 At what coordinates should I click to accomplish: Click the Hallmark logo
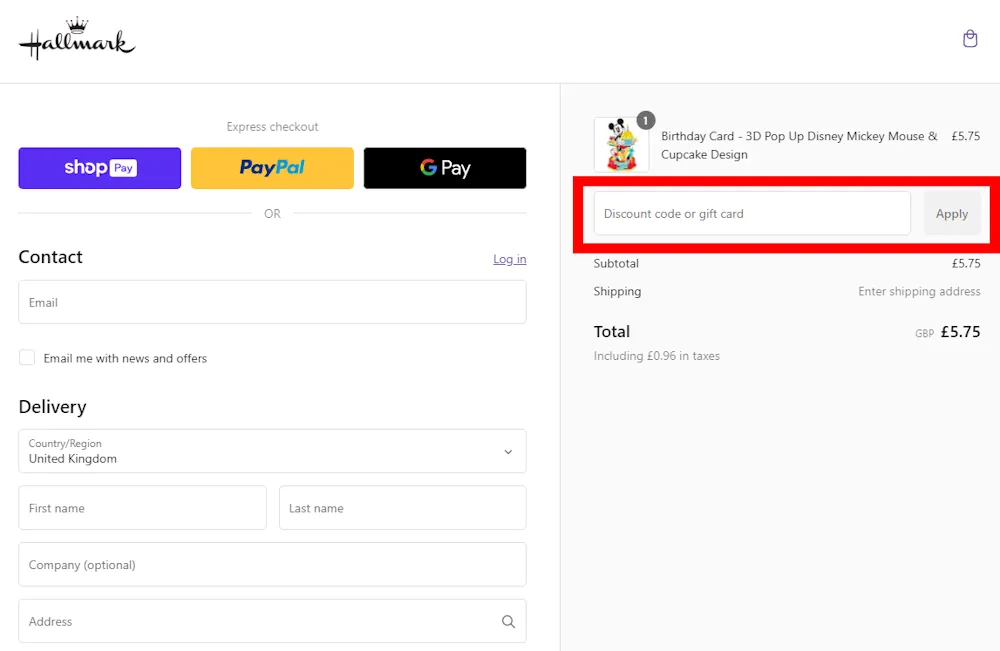[77, 40]
